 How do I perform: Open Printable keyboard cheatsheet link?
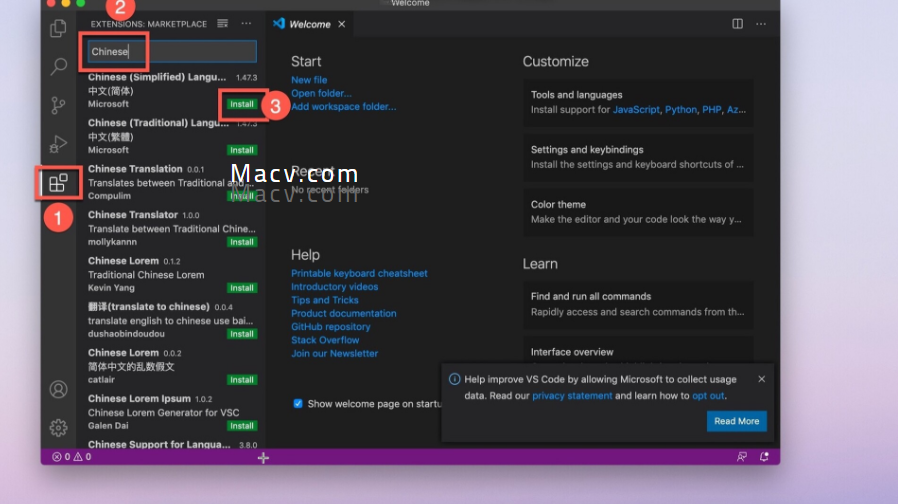(359, 274)
